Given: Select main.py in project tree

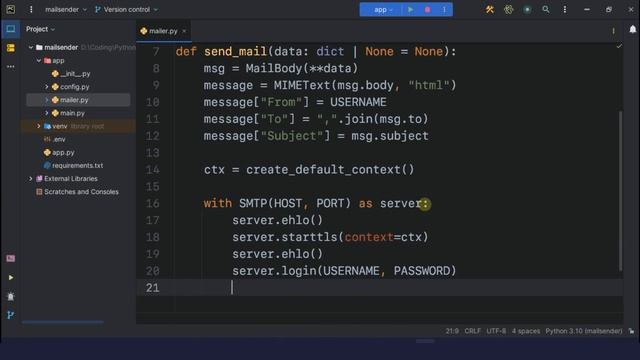Looking at the screenshot, I should click(68, 113).
